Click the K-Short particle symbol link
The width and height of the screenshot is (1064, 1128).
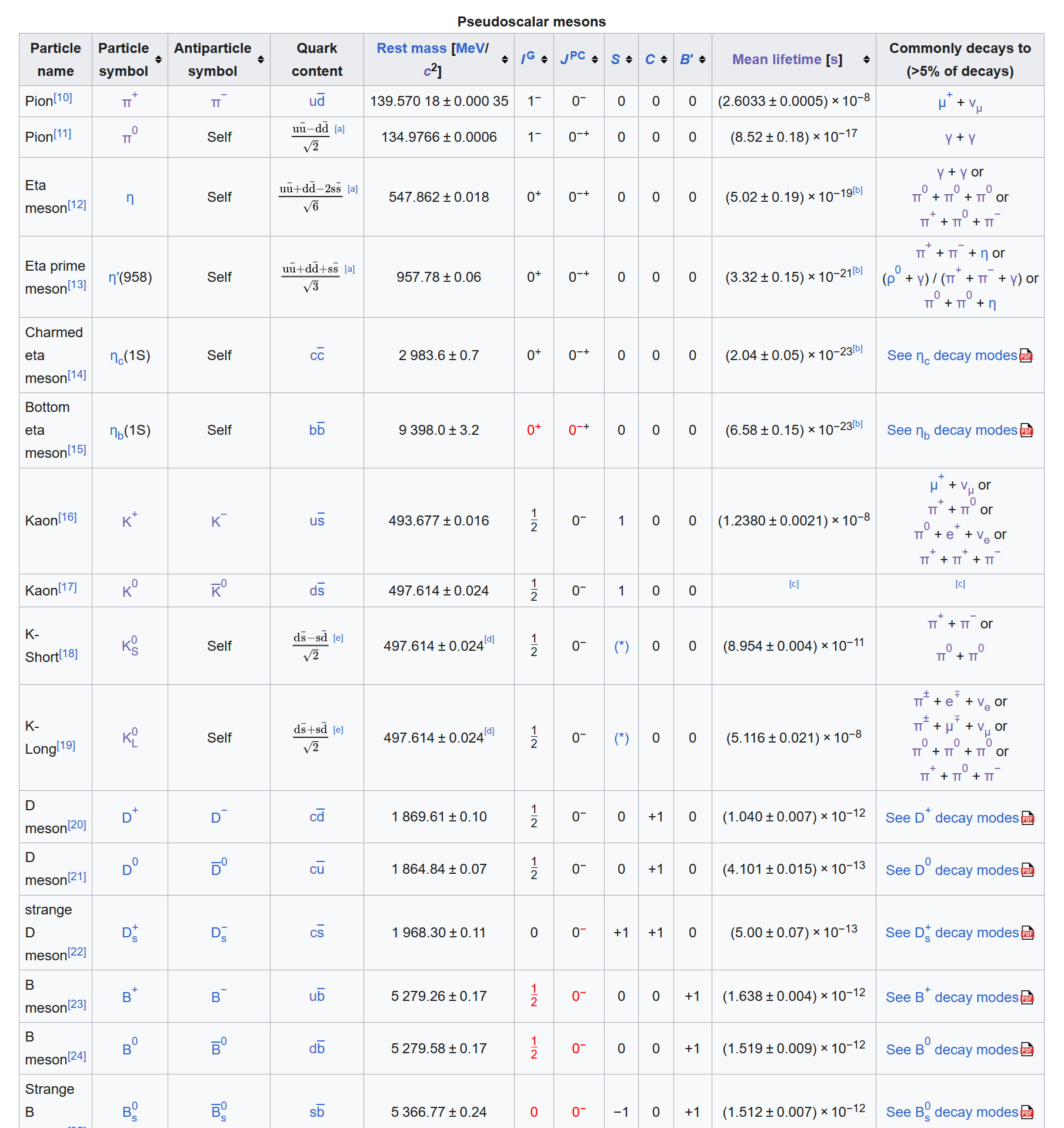(129, 645)
